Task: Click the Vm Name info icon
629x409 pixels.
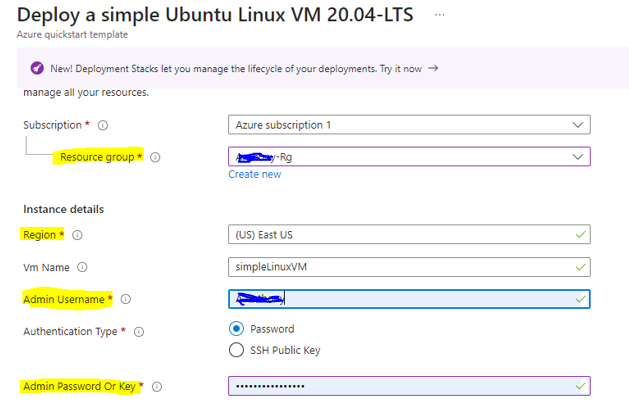Action: pos(82,267)
